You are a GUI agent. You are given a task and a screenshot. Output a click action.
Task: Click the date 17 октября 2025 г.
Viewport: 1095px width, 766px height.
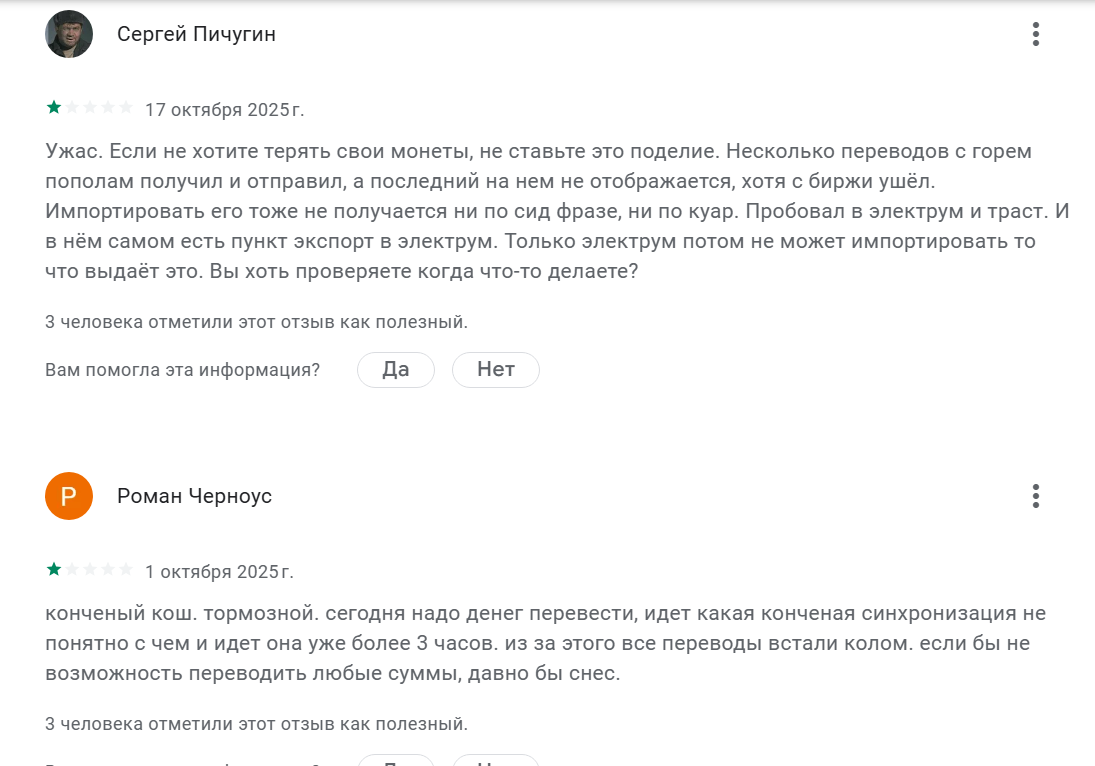[x=224, y=109]
